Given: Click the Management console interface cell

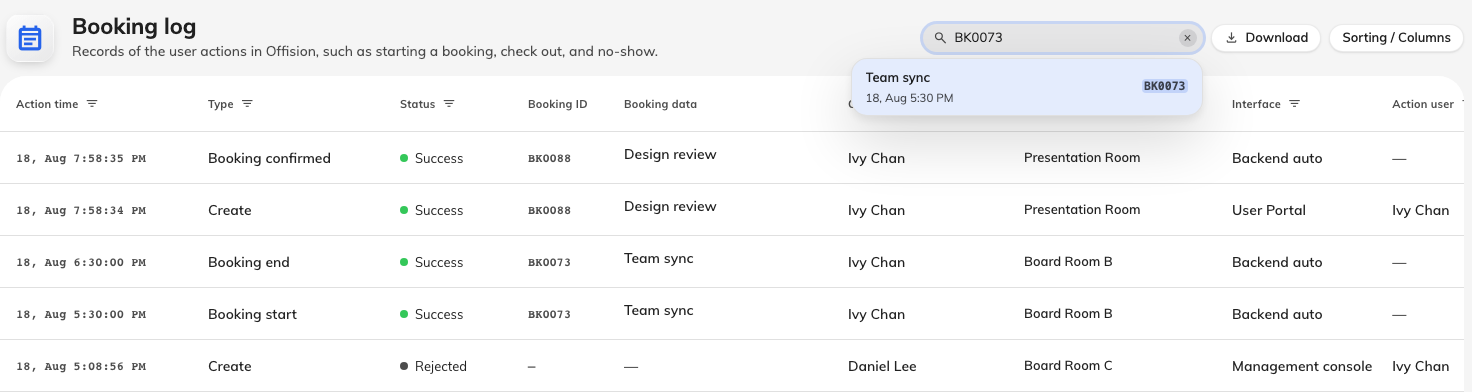Looking at the screenshot, I should [x=1302, y=366].
